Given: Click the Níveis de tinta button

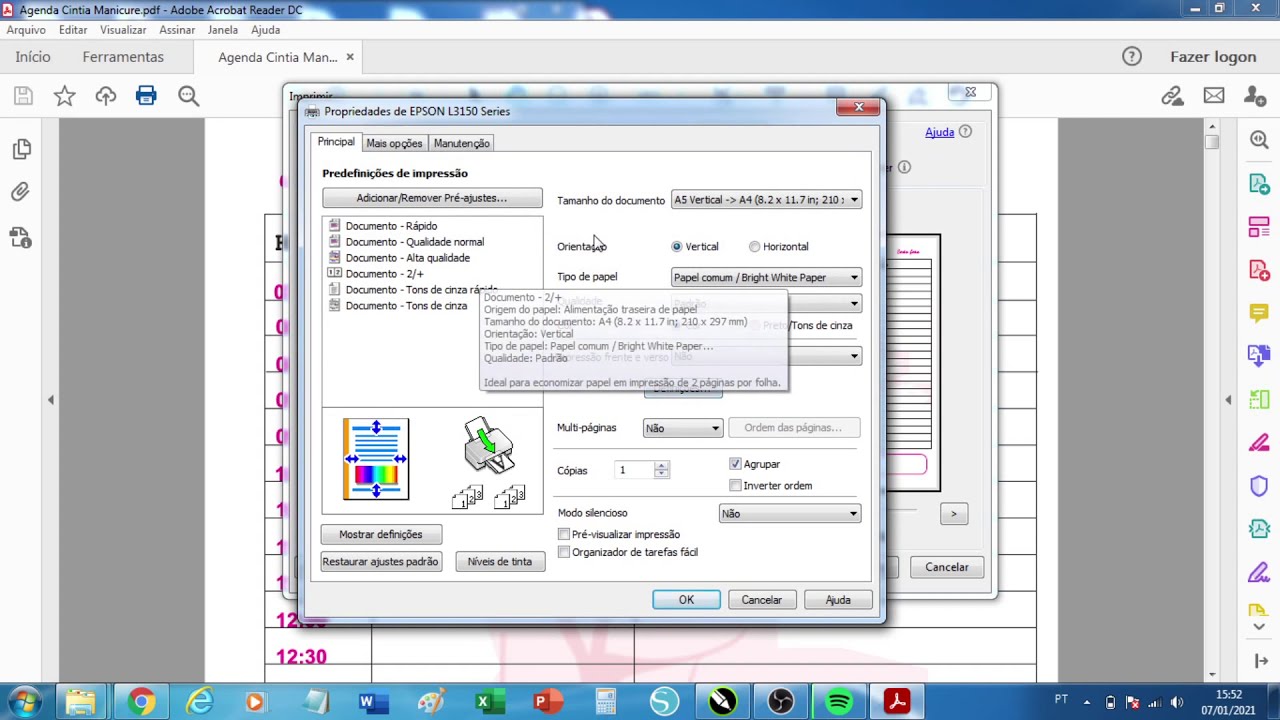Looking at the screenshot, I should click(500, 562).
